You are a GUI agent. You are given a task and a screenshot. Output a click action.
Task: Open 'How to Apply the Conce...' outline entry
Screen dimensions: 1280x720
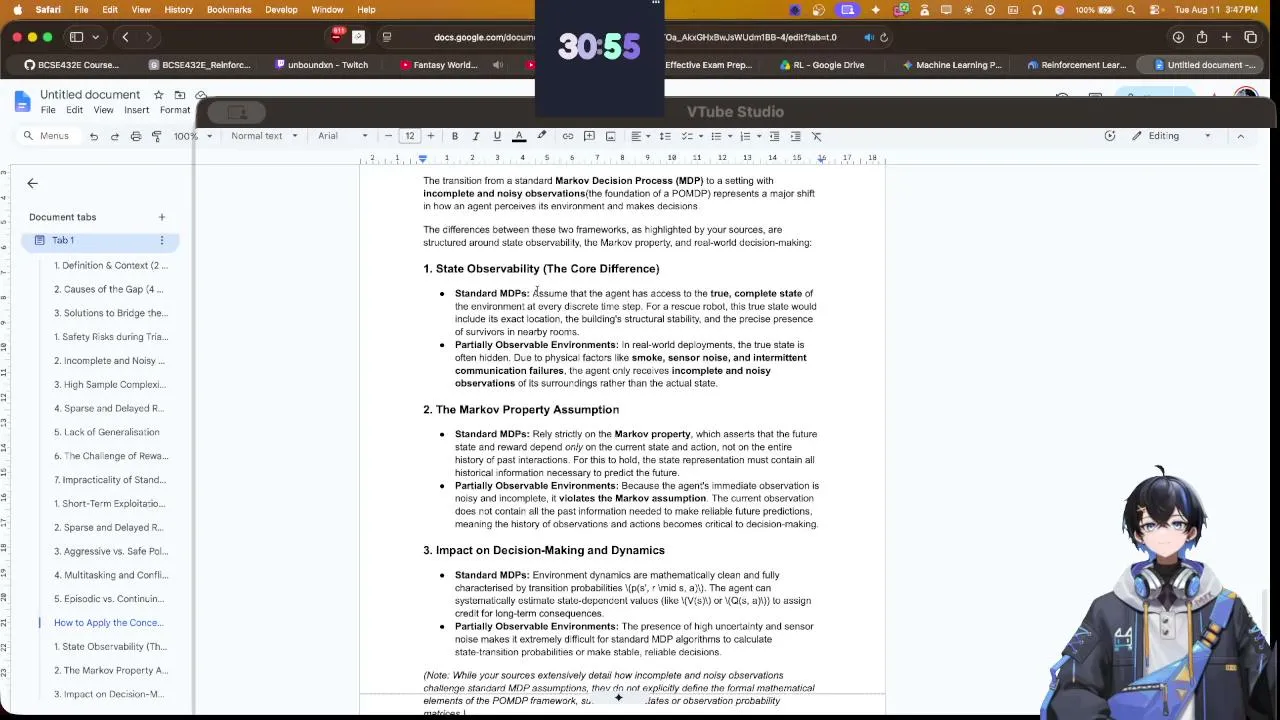[x=108, y=622]
